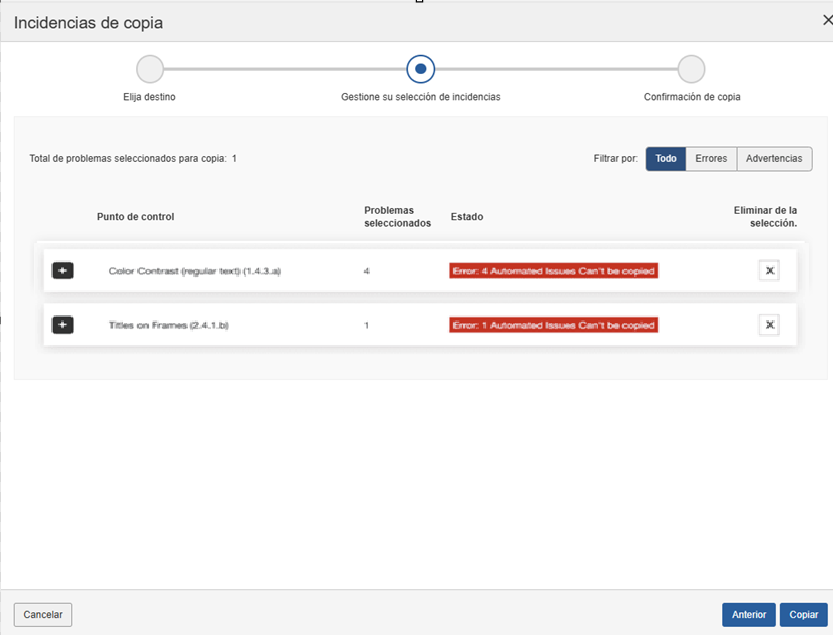The height and width of the screenshot is (635, 833).
Task: Click the Estado column header
Action: [466, 217]
